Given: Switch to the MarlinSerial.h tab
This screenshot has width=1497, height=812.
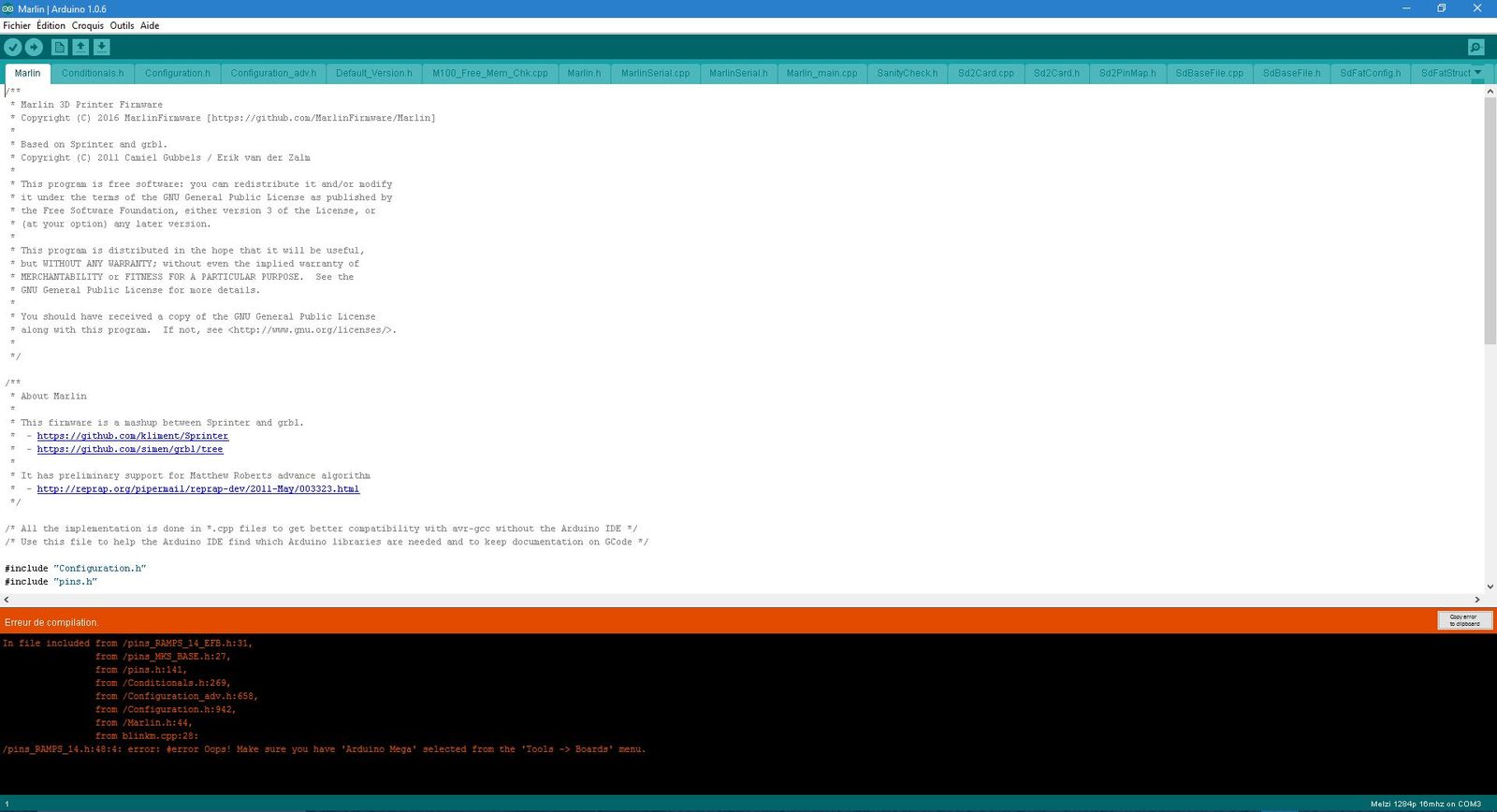Looking at the screenshot, I should point(738,73).
